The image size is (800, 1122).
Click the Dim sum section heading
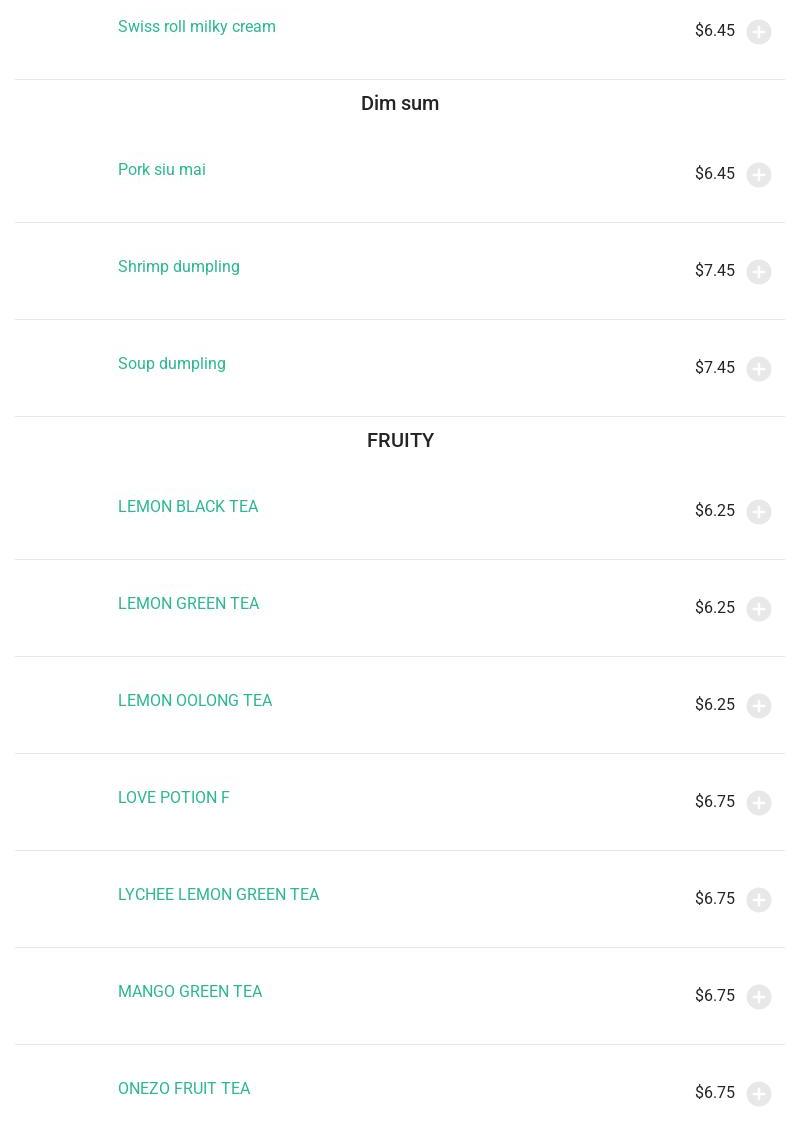[x=400, y=104]
